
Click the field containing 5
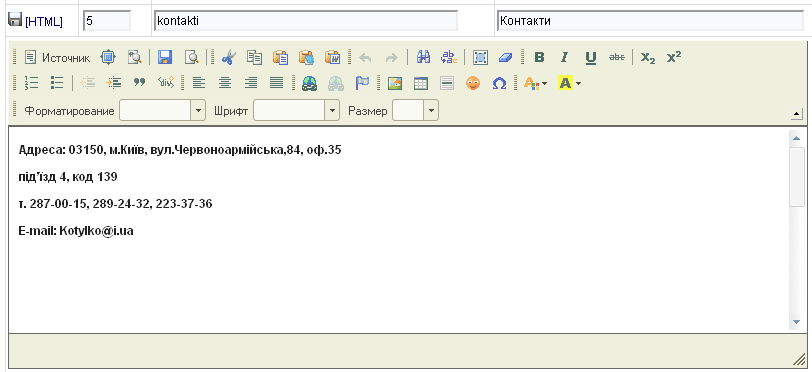tap(107, 21)
